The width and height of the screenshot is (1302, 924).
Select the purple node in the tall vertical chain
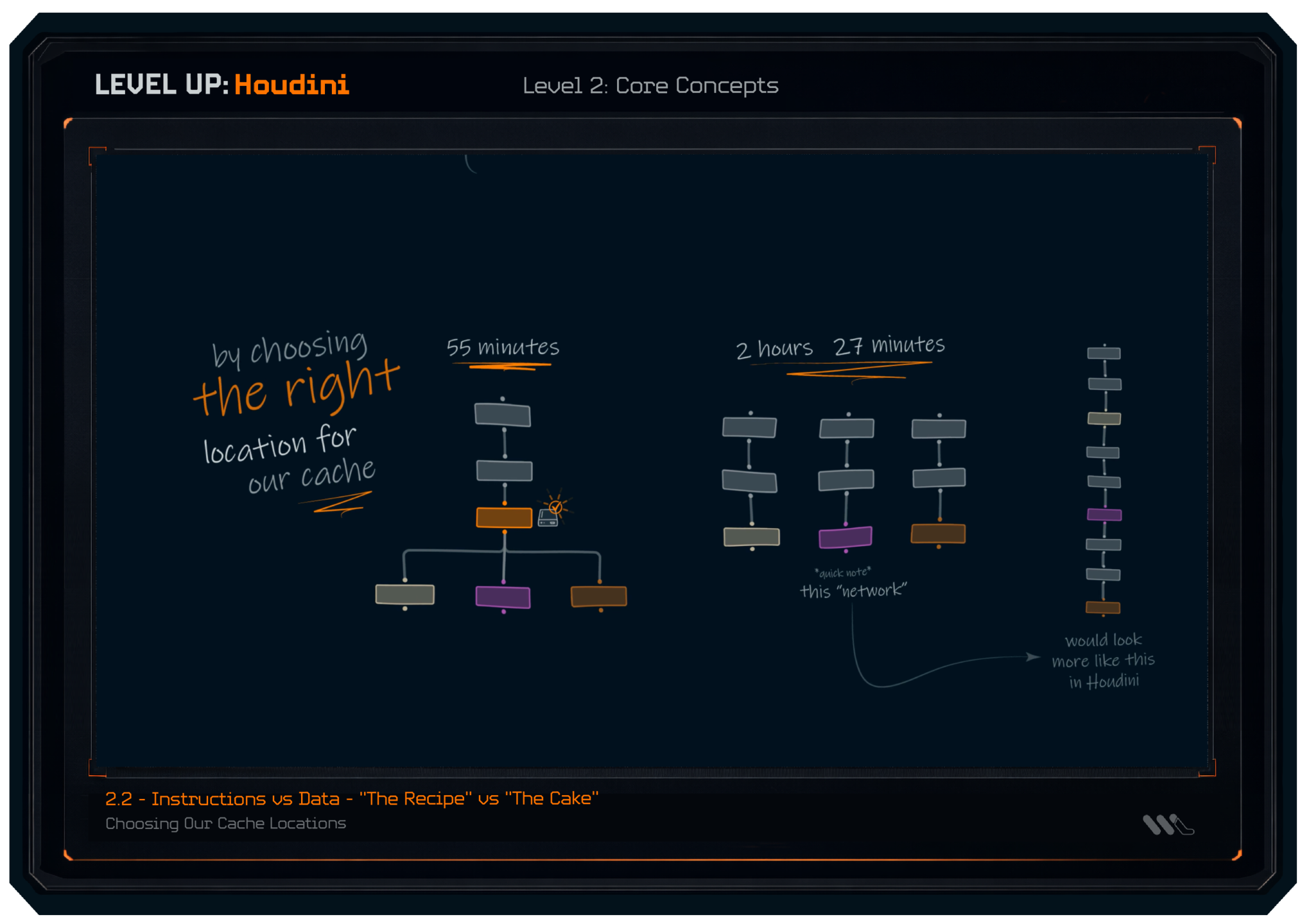pyautogui.click(x=1104, y=515)
